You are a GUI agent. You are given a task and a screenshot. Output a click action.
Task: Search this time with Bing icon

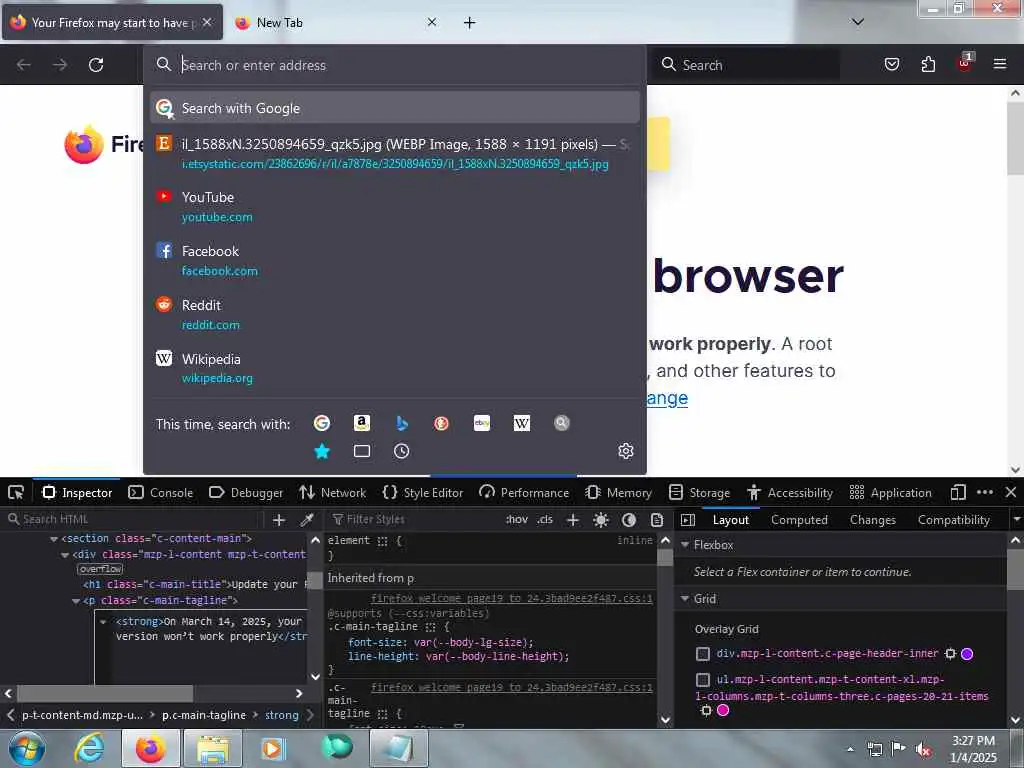point(402,423)
